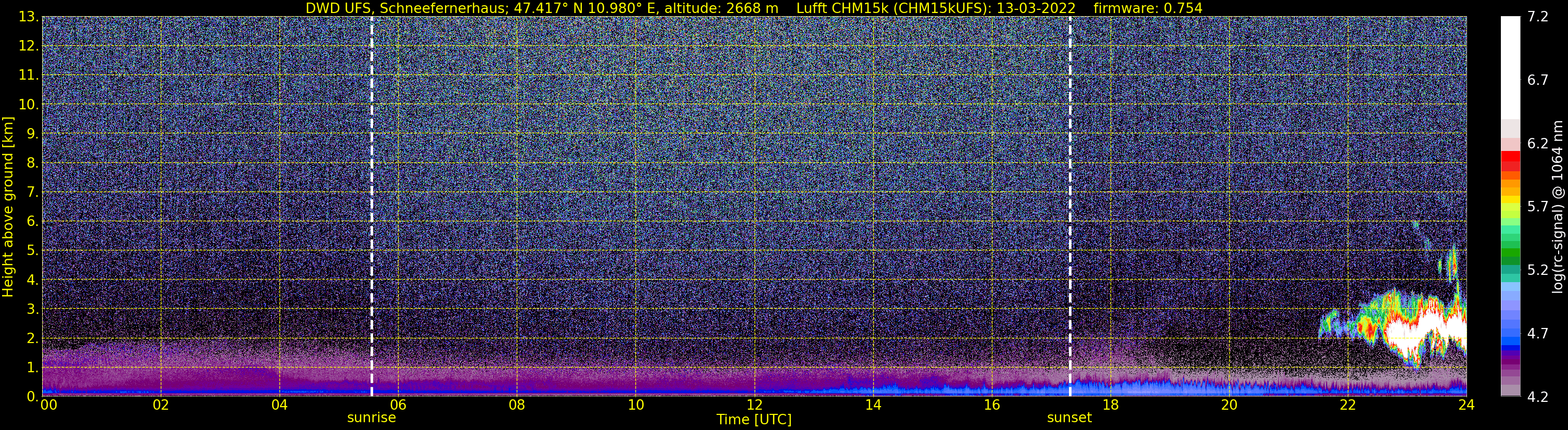Viewport: 1568px width, 430px height.
Task: Click the 'Time [UTC]' axis title
Action: click(x=754, y=420)
